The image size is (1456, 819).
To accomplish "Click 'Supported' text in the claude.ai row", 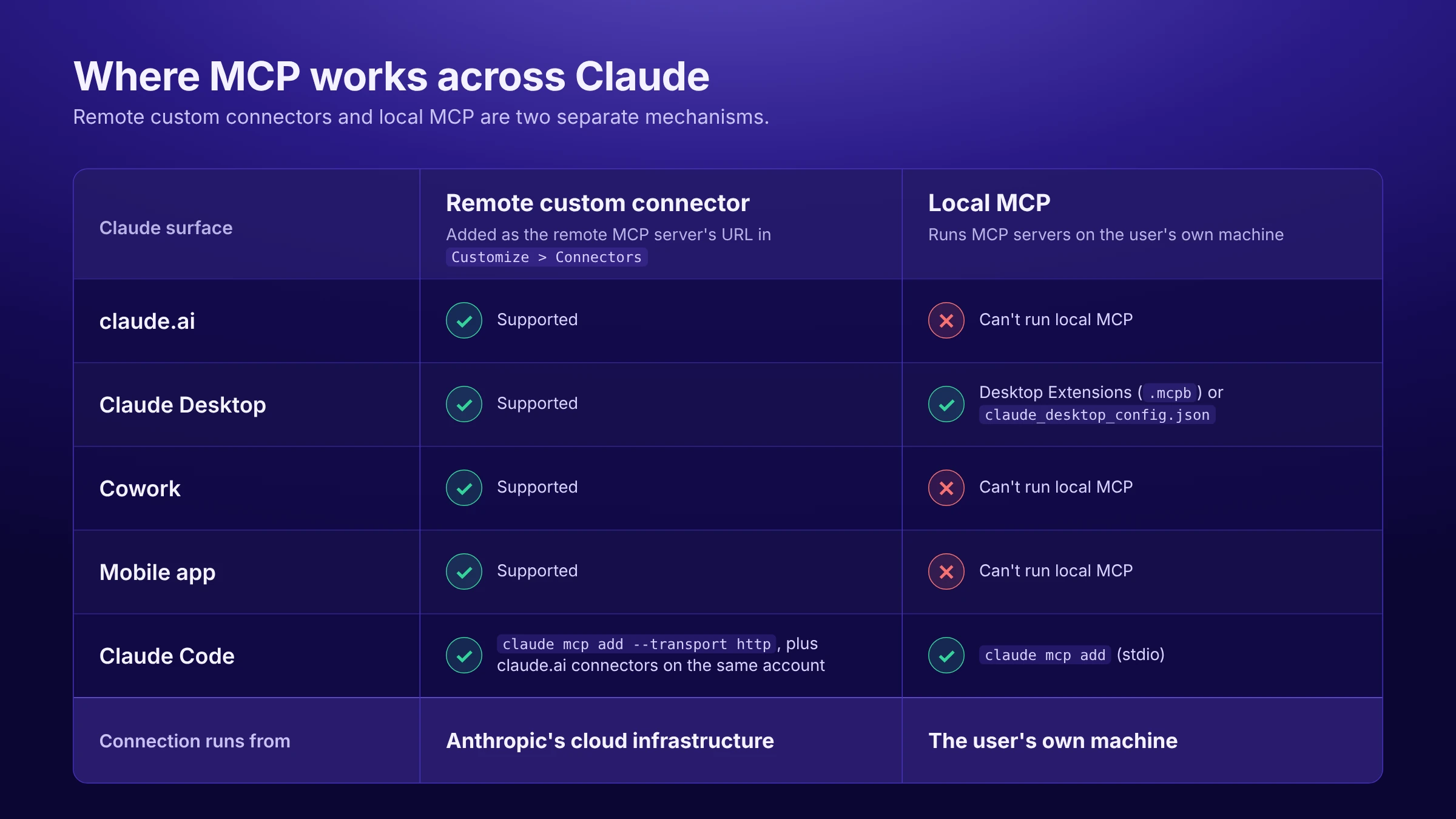I will click(537, 320).
